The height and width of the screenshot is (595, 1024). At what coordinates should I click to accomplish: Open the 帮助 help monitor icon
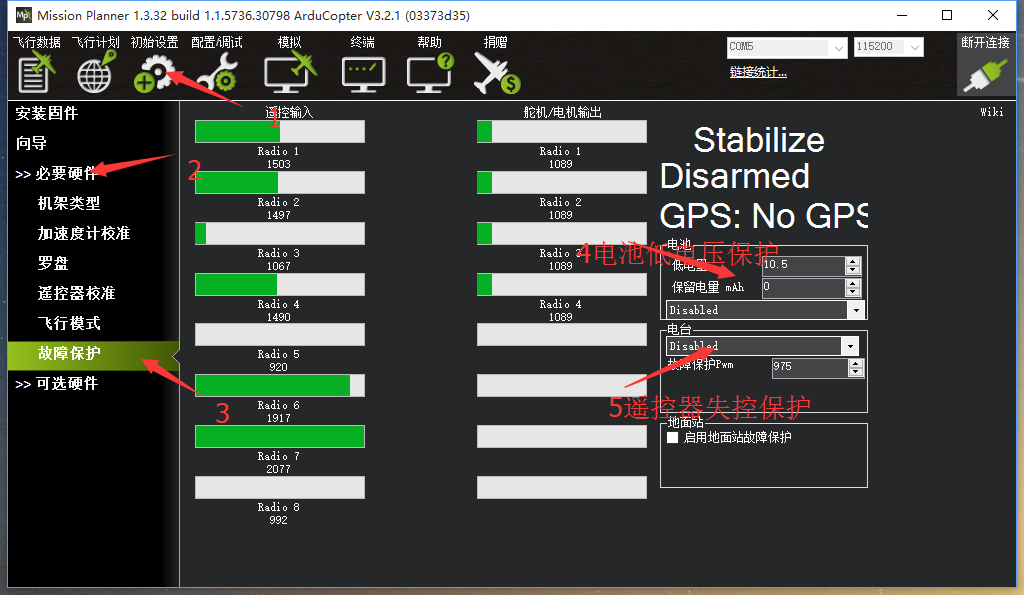pyautogui.click(x=430, y=72)
